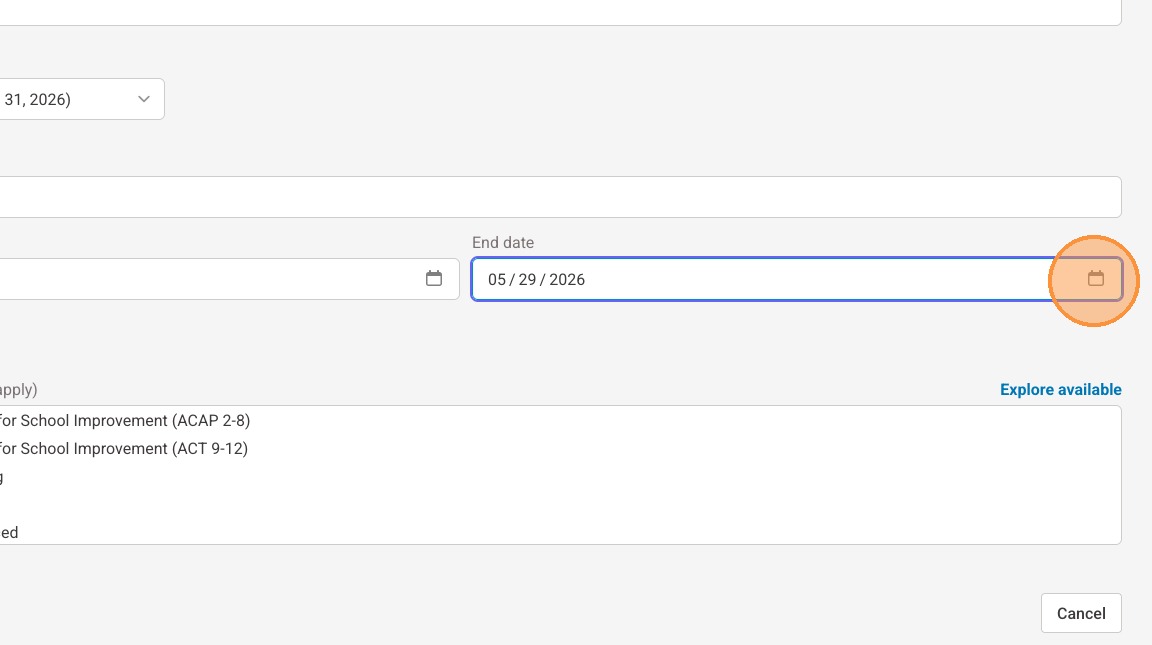
Task: Select the day "29" in End date
Action: (527, 279)
